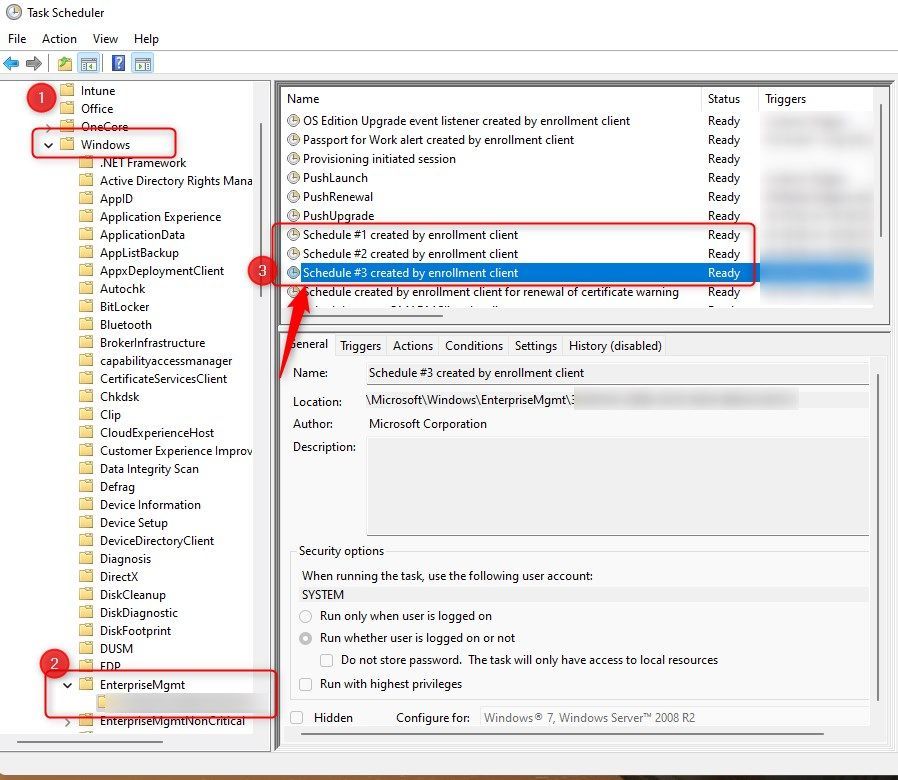Click clock icon of Schedule #2 task

293,253
